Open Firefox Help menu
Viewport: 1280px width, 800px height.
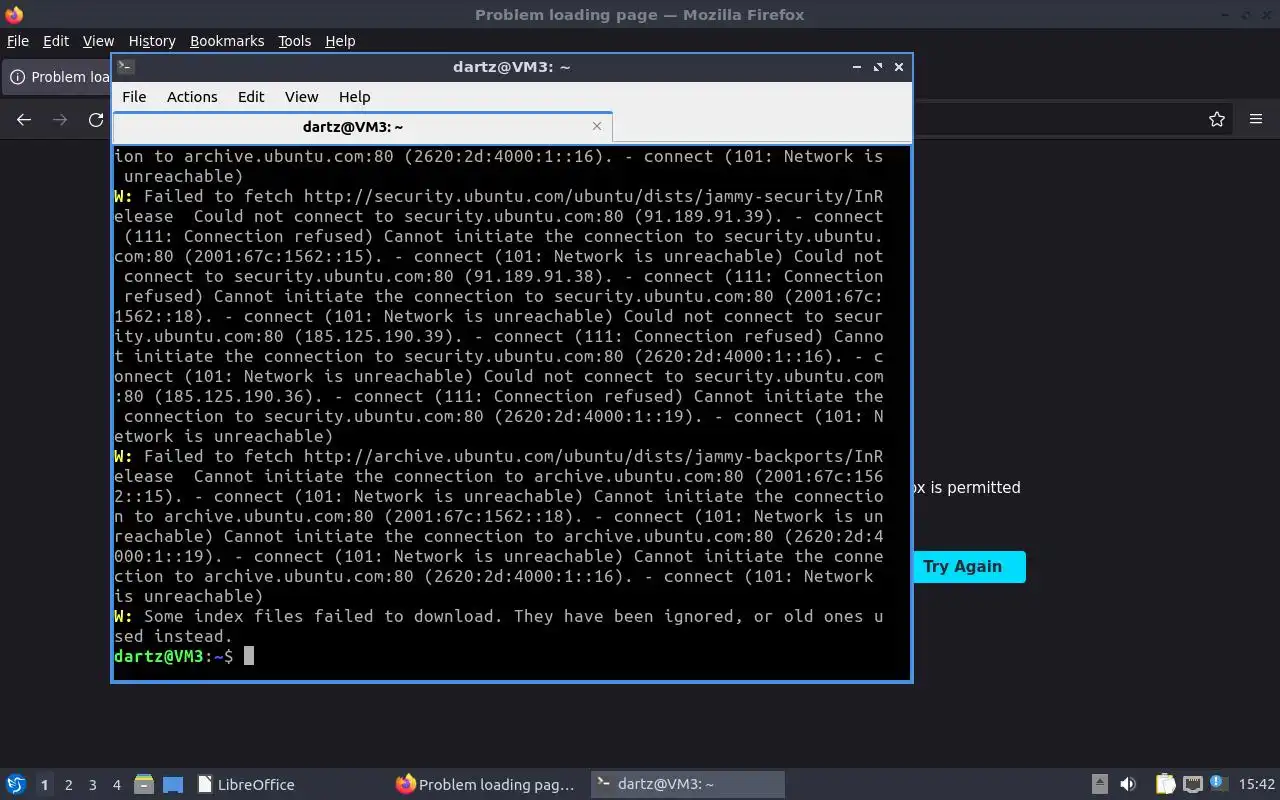pyautogui.click(x=340, y=41)
